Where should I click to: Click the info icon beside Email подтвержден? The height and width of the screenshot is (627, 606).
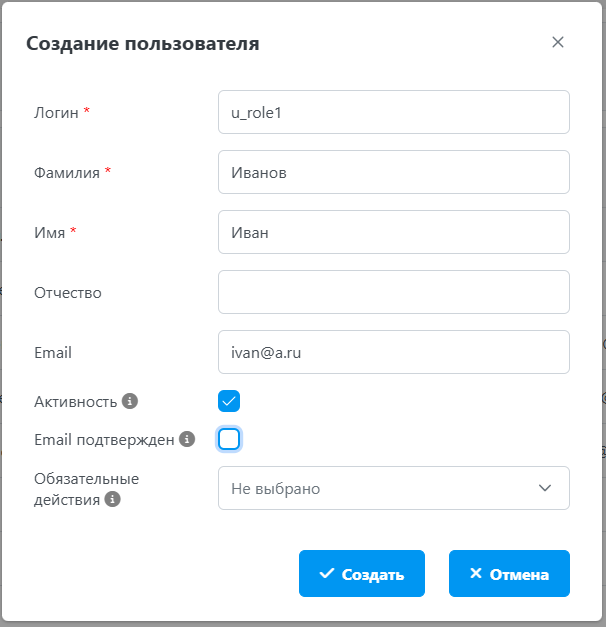pos(186,439)
